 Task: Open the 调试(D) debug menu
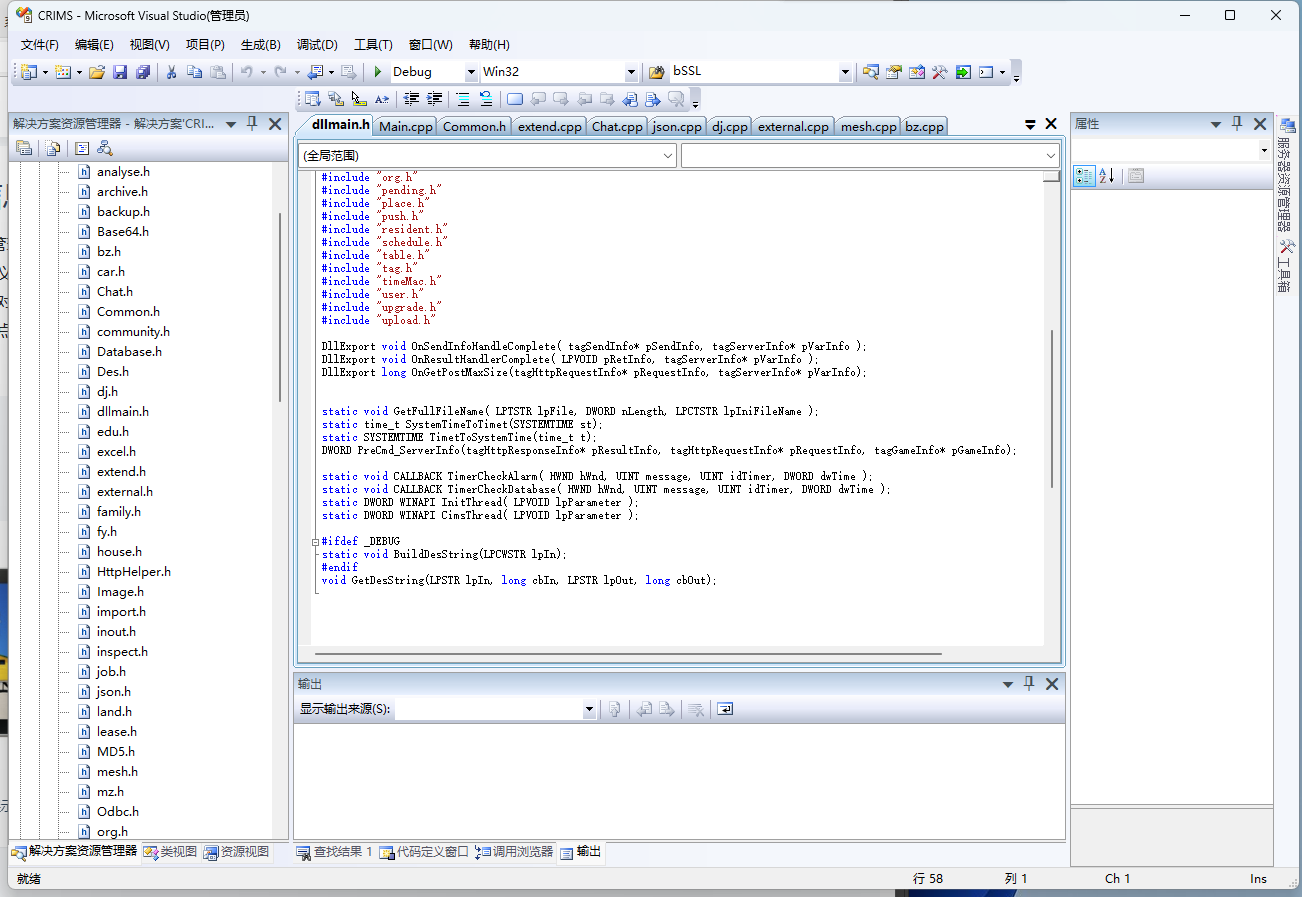317,45
